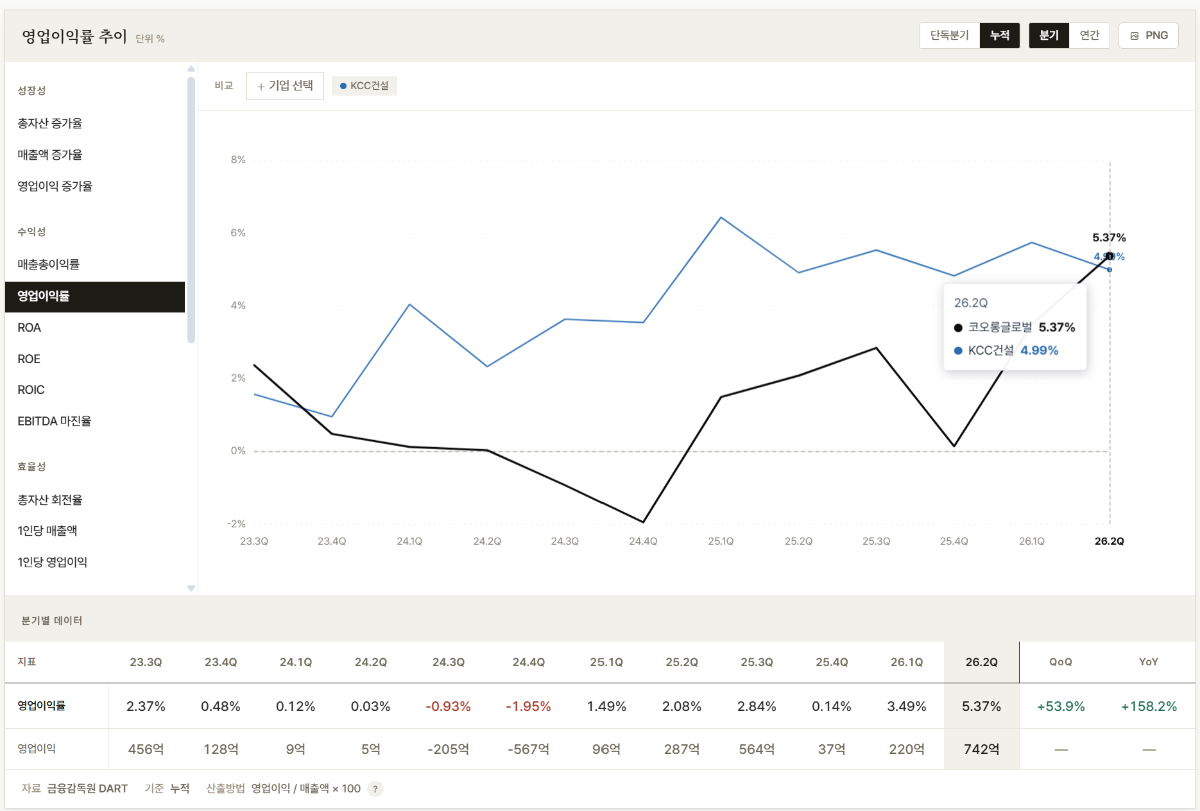Viewport: 1200px width, 811px height.
Task: Click the 25.1Q column header in table
Action: click(x=606, y=662)
